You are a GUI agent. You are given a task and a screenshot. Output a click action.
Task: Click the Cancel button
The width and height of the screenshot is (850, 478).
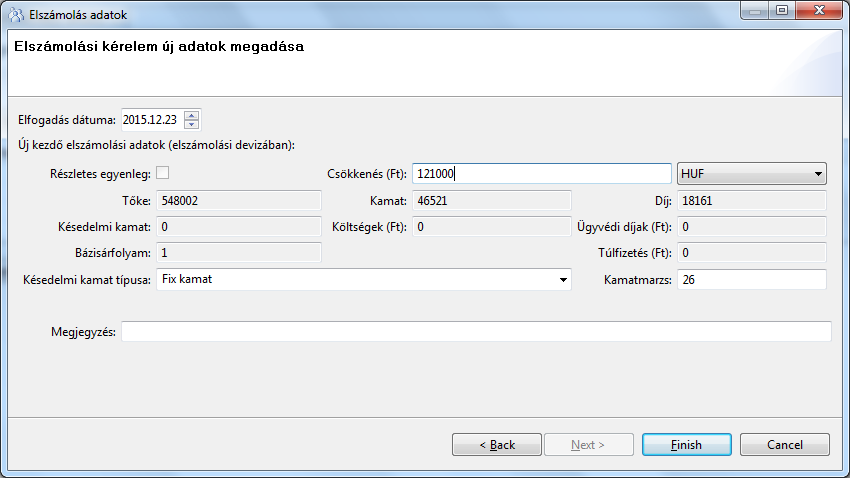click(785, 444)
